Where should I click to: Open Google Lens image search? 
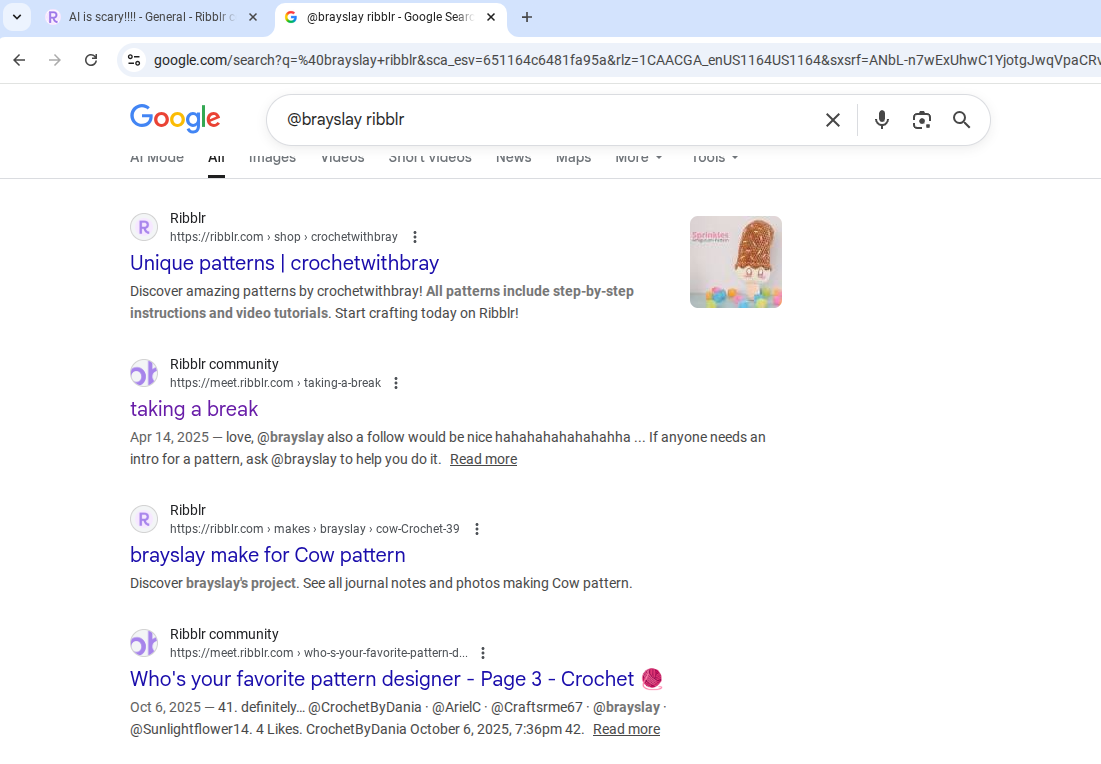tap(921, 120)
